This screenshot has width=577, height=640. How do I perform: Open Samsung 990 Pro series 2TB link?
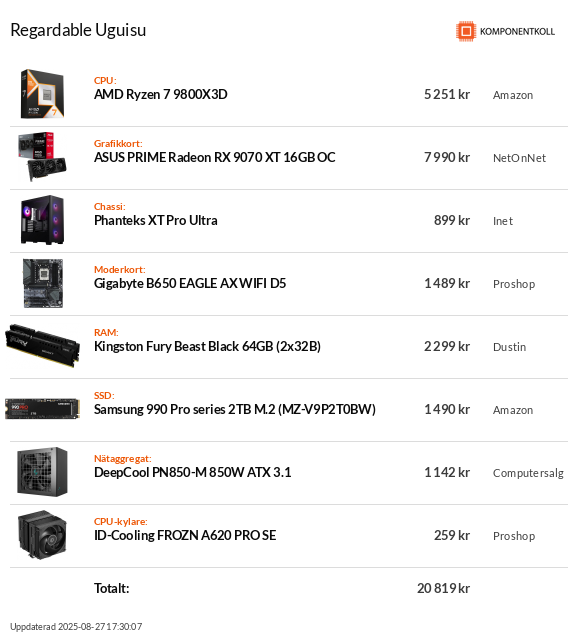coord(235,409)
